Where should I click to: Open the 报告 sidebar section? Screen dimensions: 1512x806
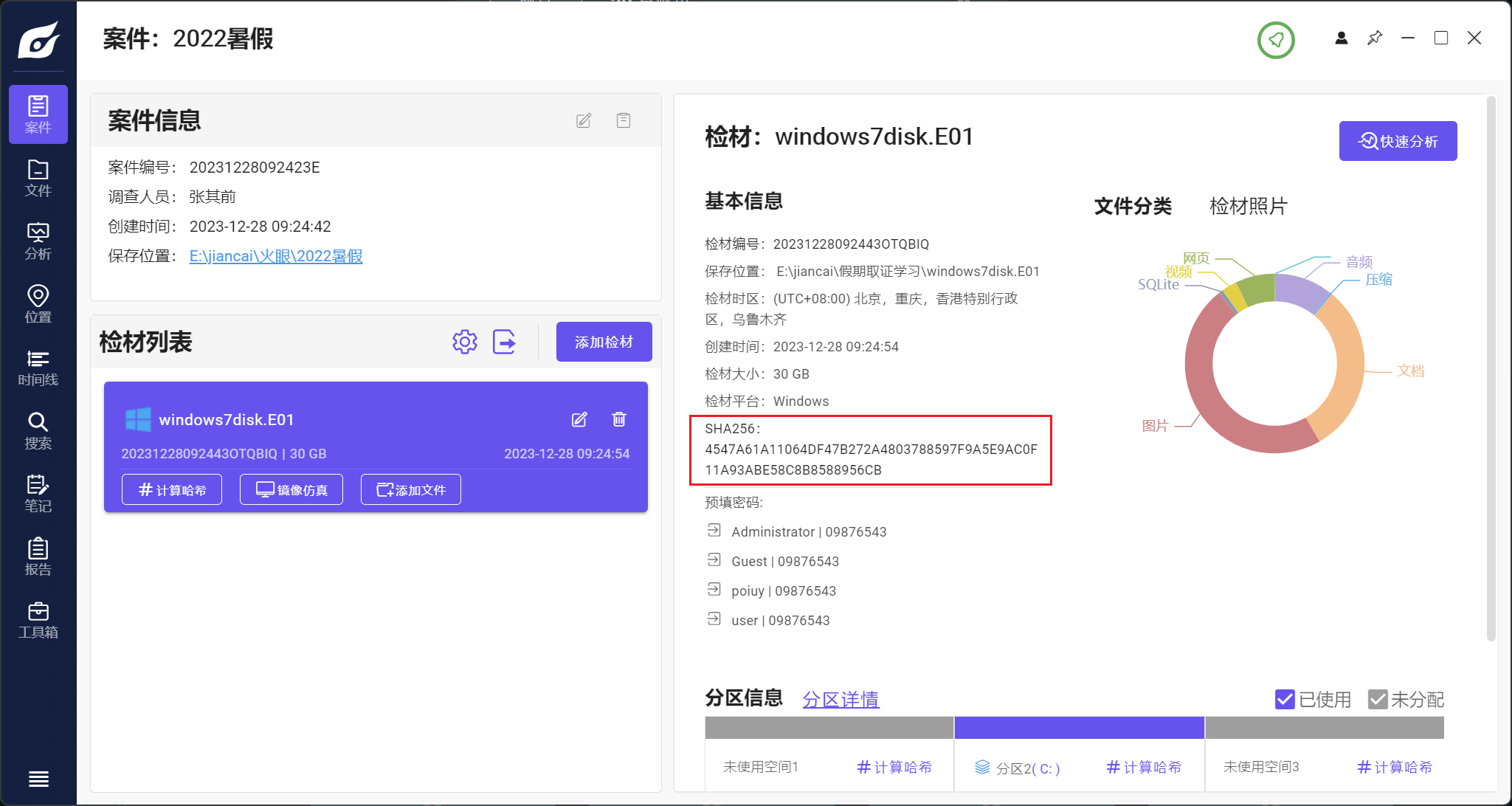pos(38,557)
